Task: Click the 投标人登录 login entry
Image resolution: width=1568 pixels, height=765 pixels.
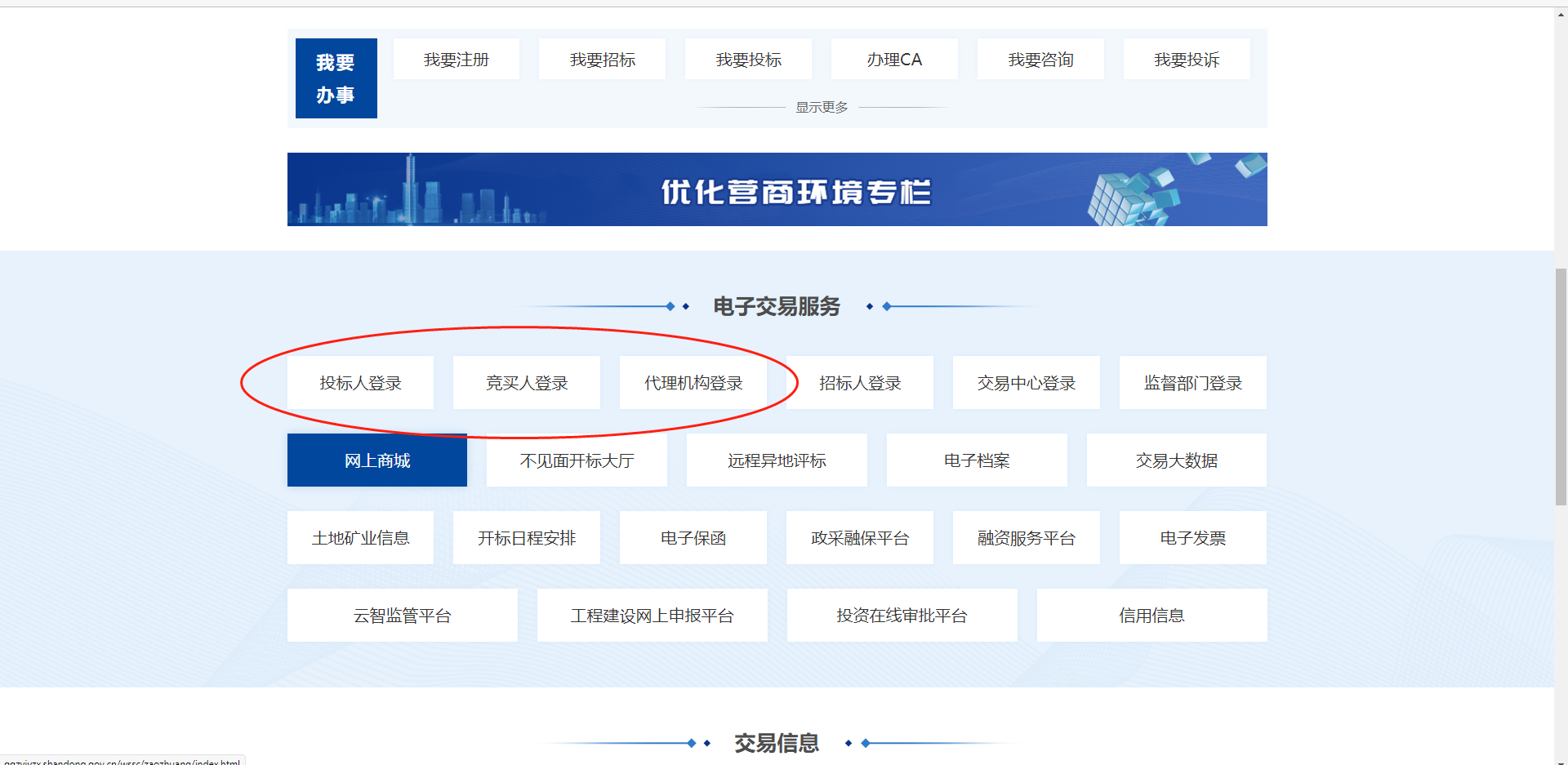Action: pos(360,382)
